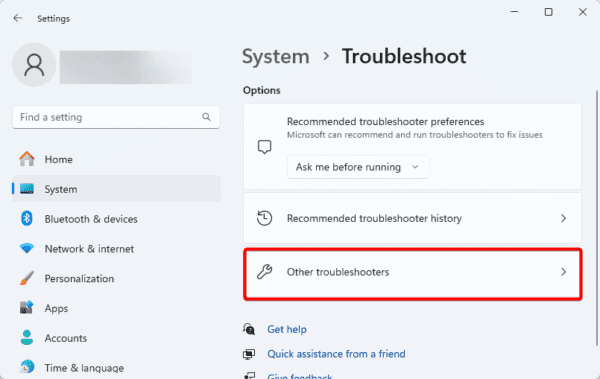The image size is (600, 379).
Task: Click the Accounts person icon
Action: [x=27, y=338]
